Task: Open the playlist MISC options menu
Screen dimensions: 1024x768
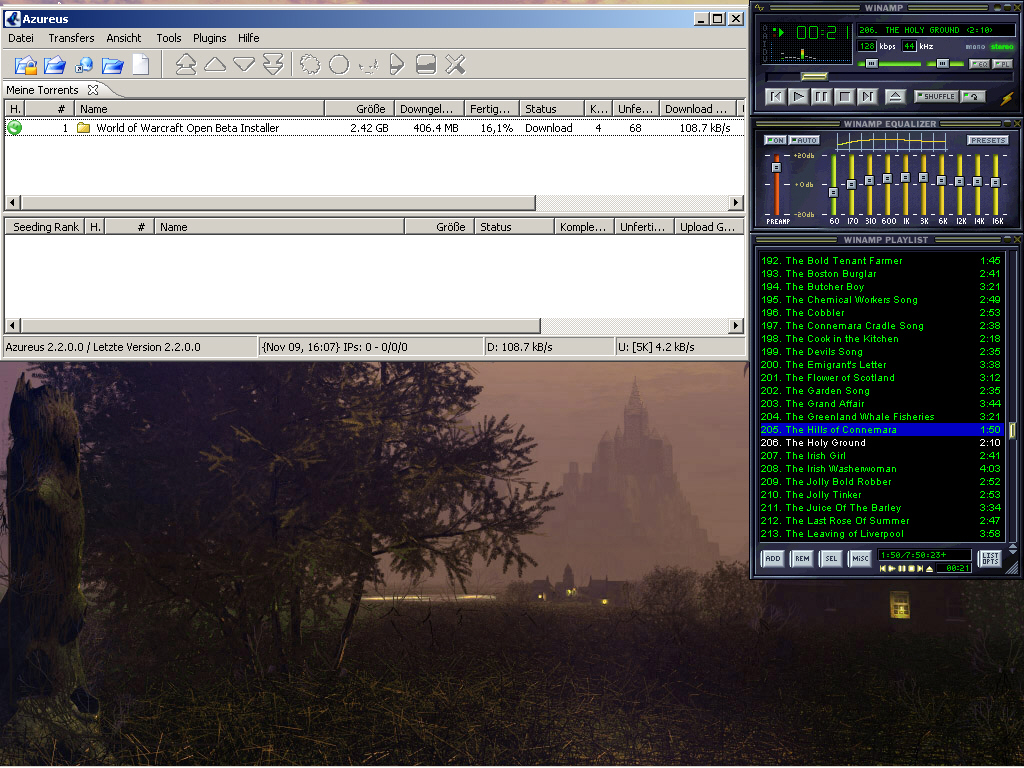Action: point(860,559)
